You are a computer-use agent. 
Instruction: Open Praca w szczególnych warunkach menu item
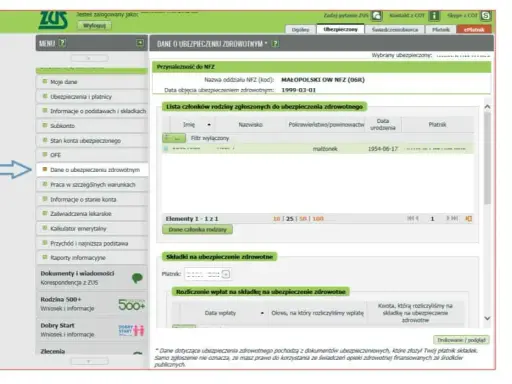[92, 184]
